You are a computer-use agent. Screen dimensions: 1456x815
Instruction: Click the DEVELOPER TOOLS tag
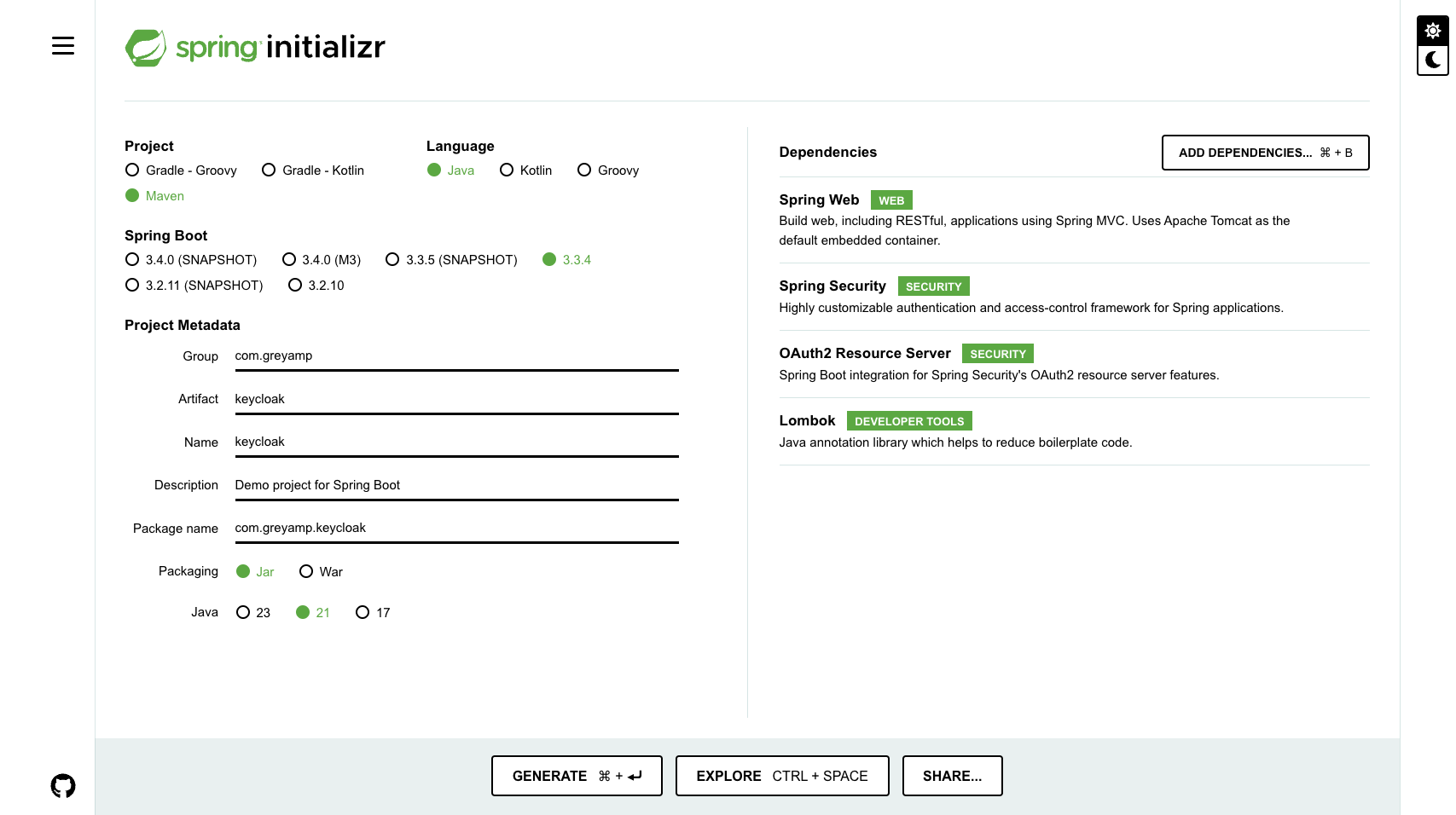point(909,421)
